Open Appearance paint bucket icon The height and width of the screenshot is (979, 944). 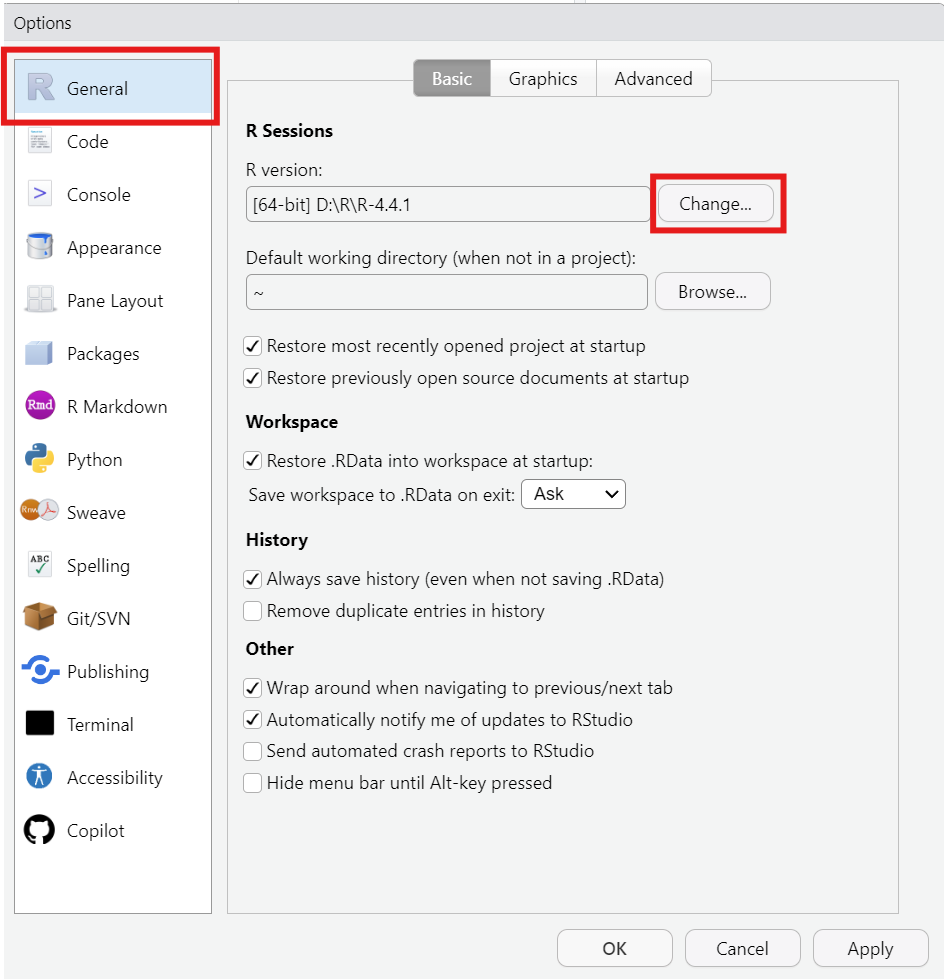click(x=40, y=246)
